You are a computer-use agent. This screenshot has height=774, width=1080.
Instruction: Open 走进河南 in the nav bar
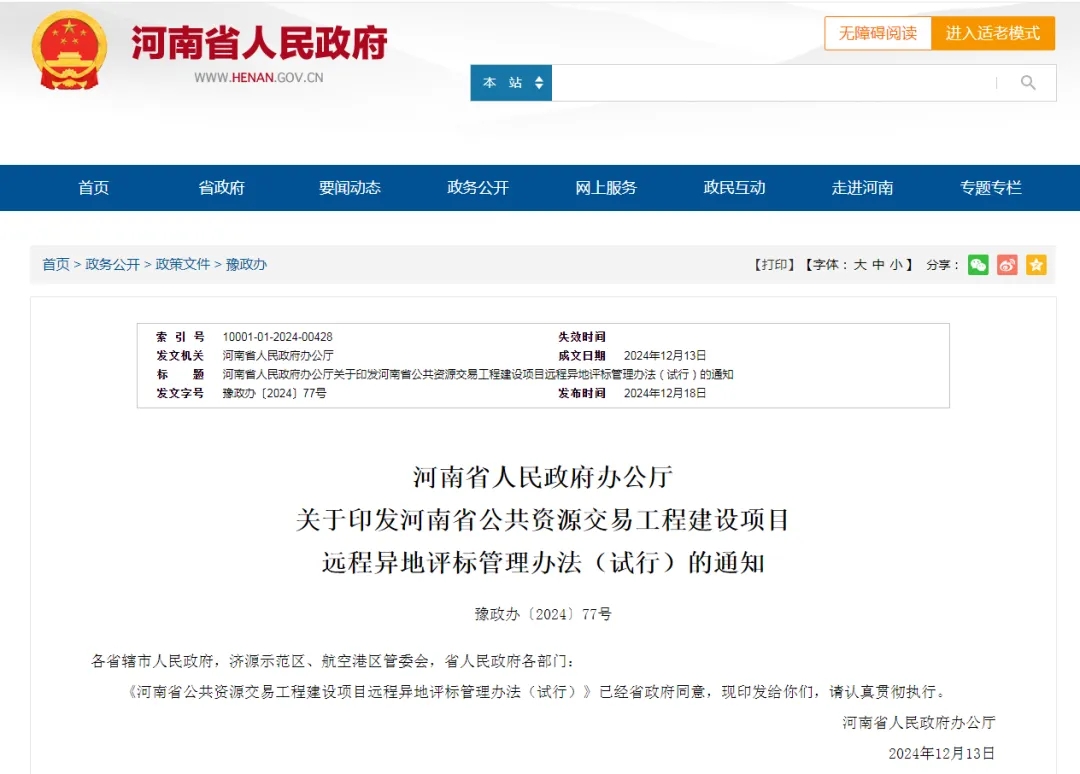(862, 188)
